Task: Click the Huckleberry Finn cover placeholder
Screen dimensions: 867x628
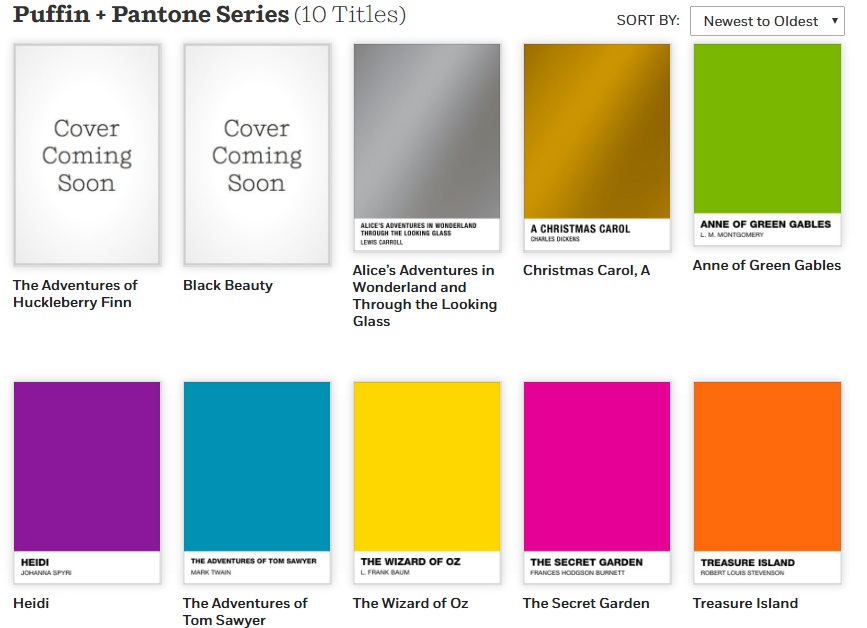Action: pyautogui.click(x=87, y=155)
